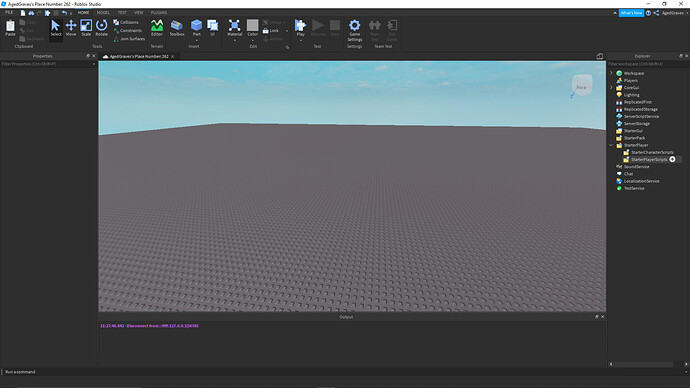Collapse the ribbon with the up arrow

[x=615, y=13]
